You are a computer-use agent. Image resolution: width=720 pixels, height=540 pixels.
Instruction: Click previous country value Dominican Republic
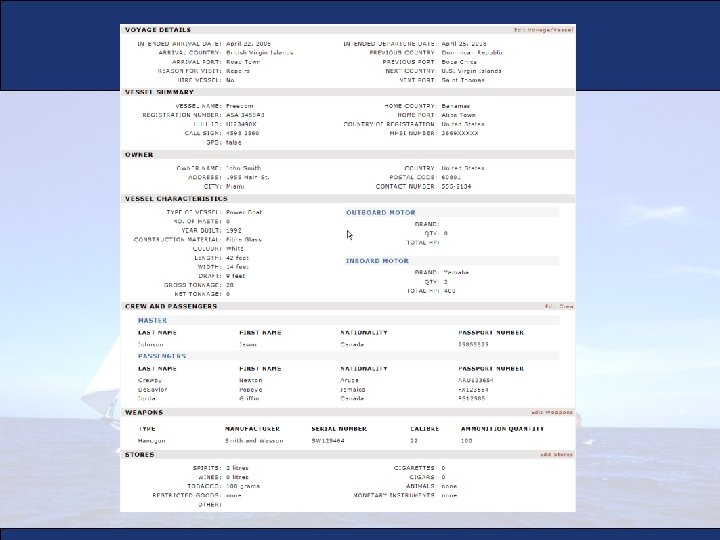[472, 53]
